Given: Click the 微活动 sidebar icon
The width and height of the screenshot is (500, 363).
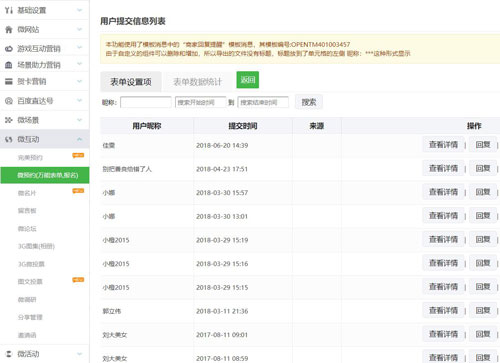Looking at the screenshot, I should click(9, 354).
